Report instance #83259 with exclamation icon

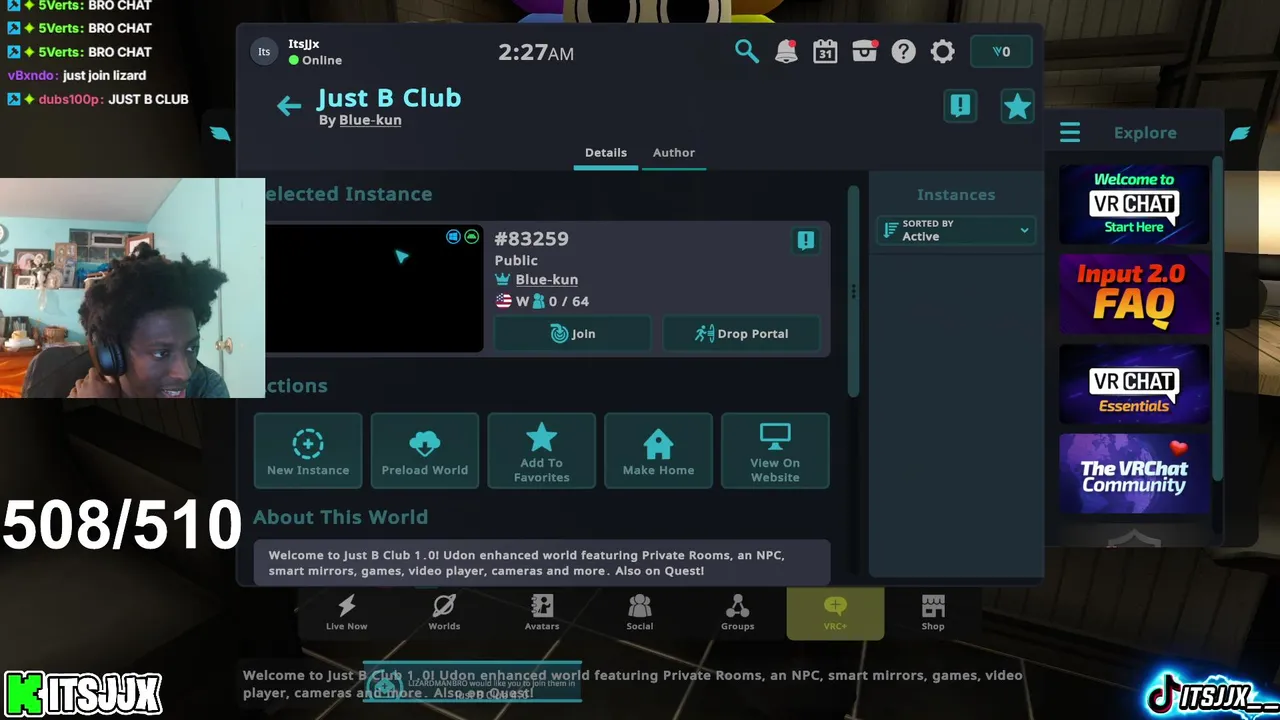click(806, 240)
